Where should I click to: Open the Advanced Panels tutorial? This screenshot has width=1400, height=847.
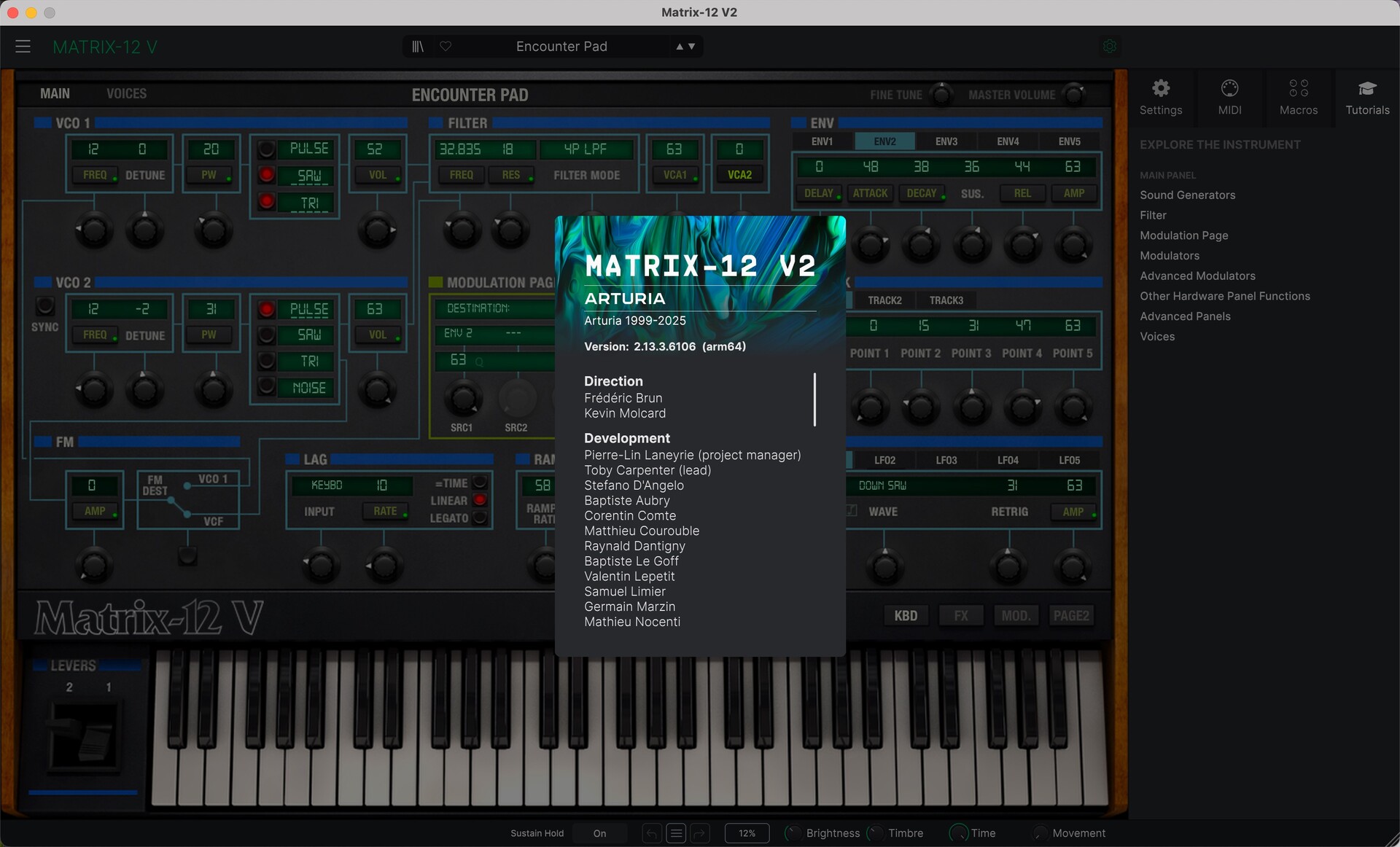(x=1185, y=316)
